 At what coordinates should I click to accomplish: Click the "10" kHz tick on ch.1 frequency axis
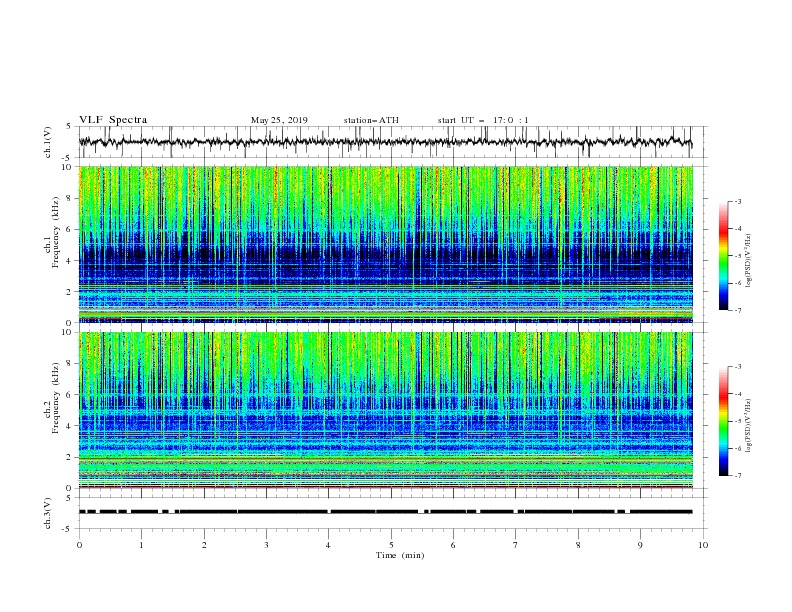(x=67, y=167)
